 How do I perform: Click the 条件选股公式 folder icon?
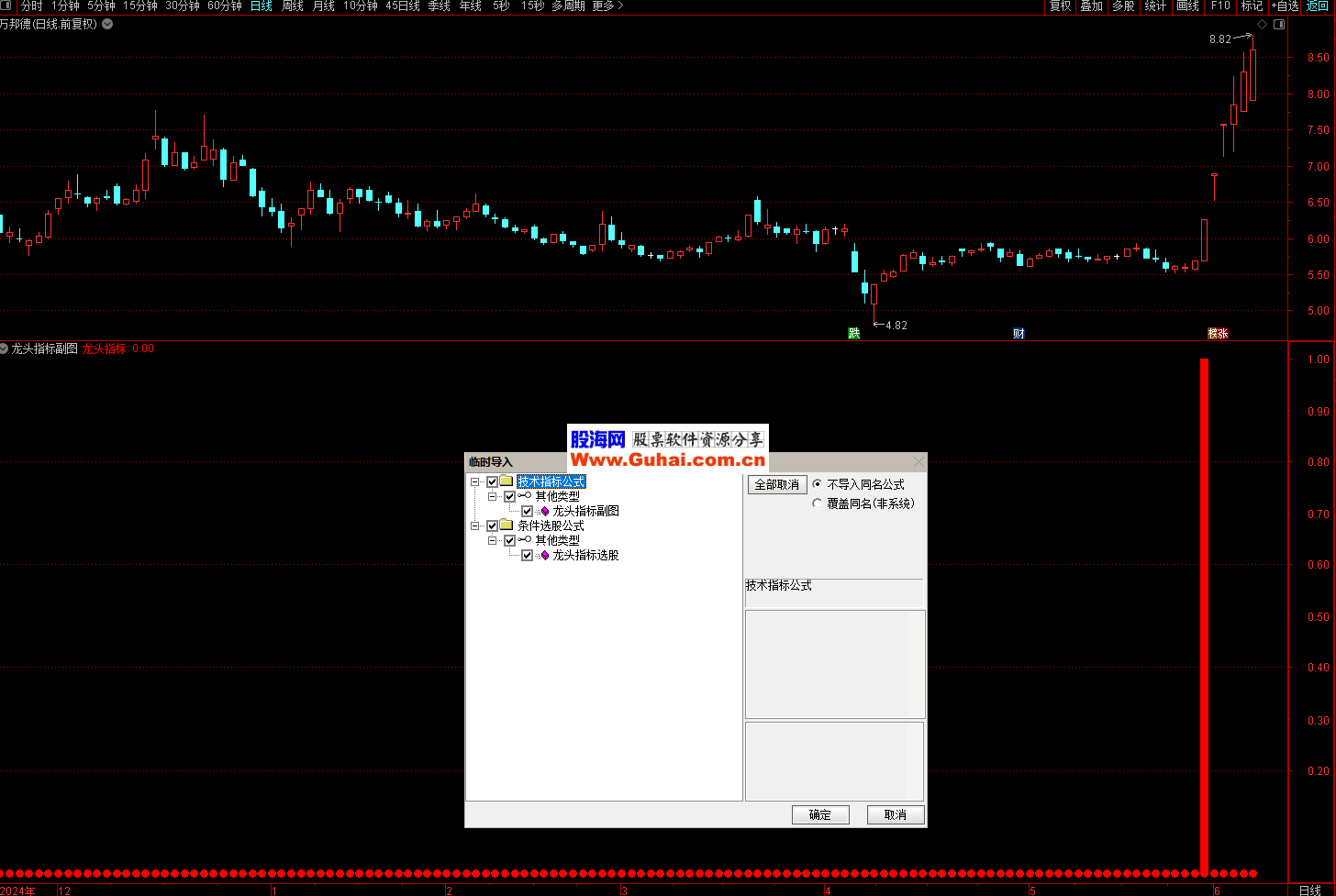507,525
